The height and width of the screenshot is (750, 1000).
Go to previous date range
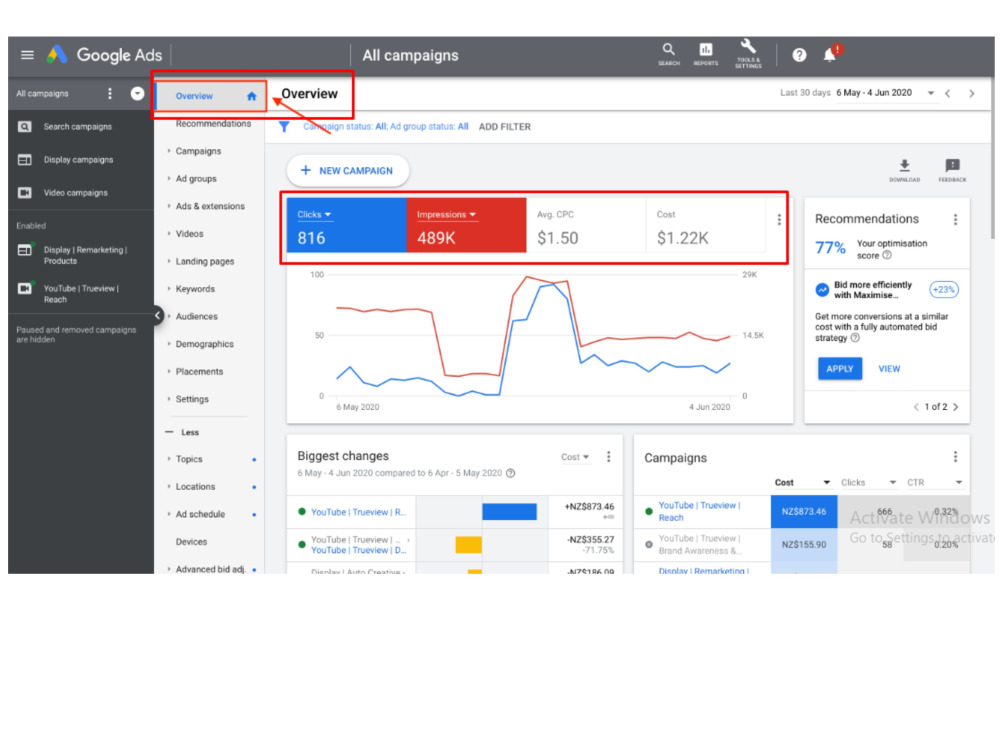pyautogui.click(x=948, y=94)
